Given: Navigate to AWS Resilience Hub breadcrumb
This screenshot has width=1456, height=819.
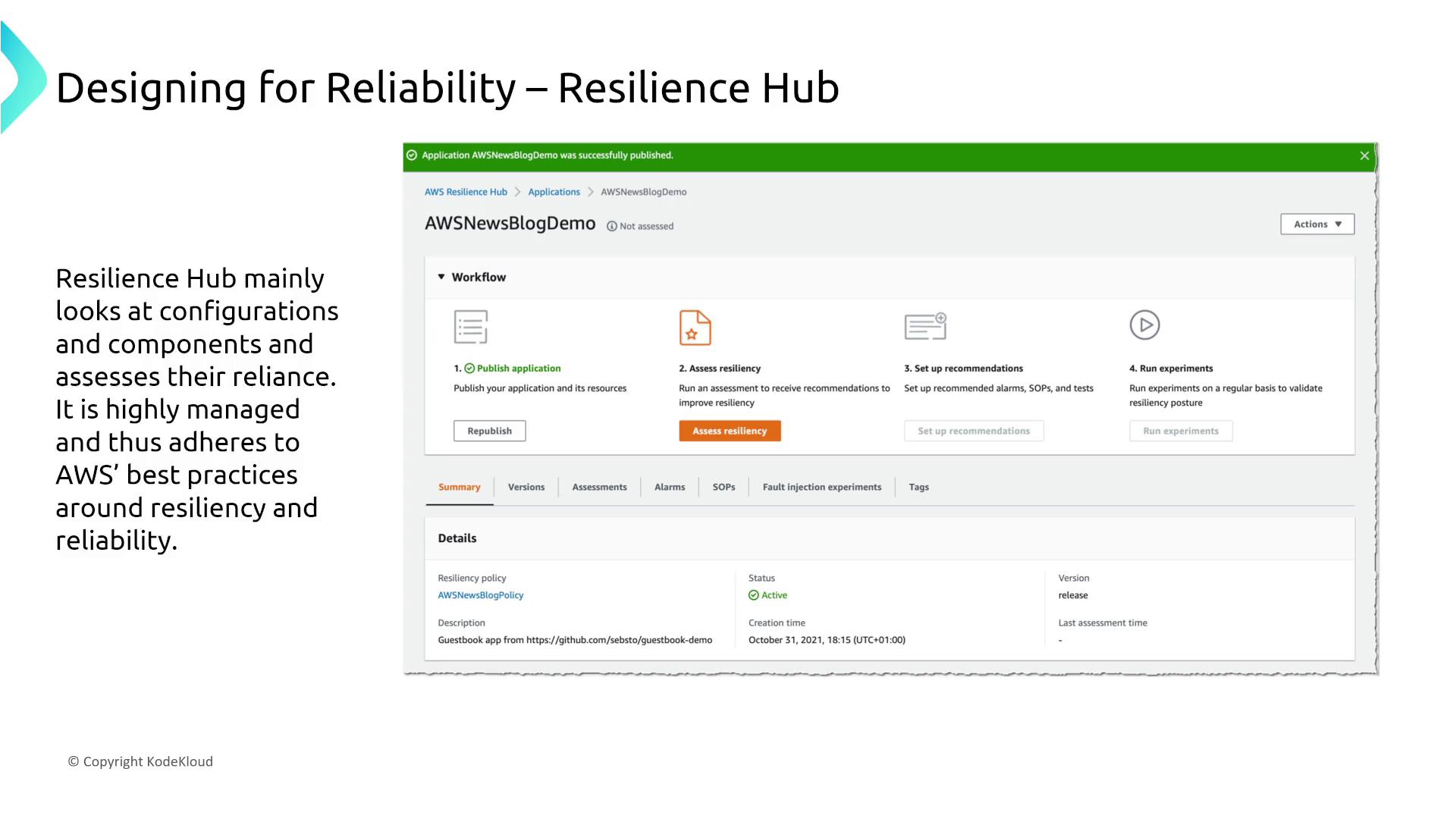Looking at the screenshot, I should tap(466, 192).
